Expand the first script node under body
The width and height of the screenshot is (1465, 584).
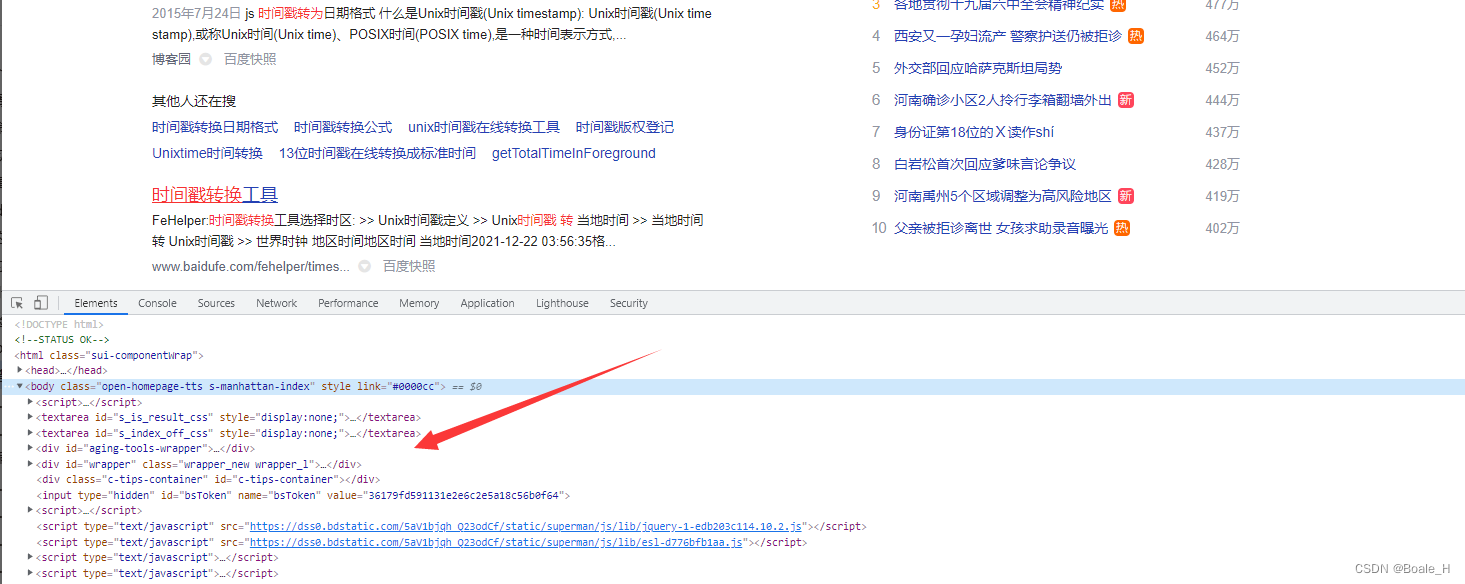30,402
